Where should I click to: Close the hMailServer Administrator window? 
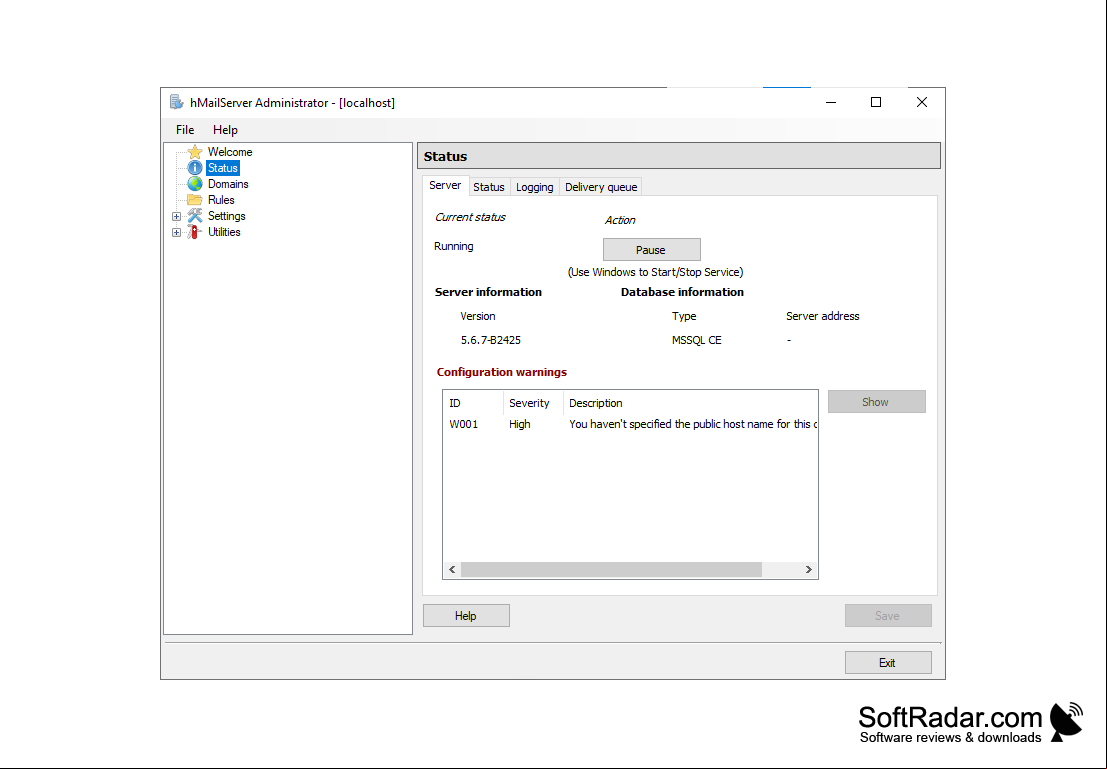(x=922, y=102)
